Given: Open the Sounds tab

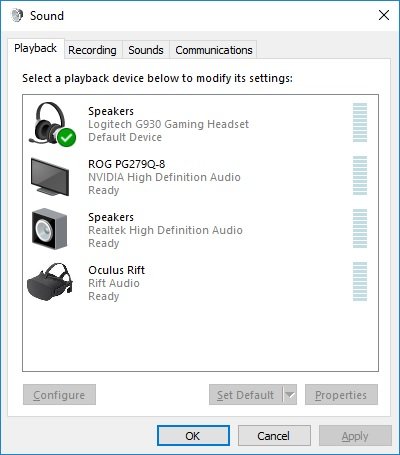Looking at the screenshot, I should [x=146, y=50].
